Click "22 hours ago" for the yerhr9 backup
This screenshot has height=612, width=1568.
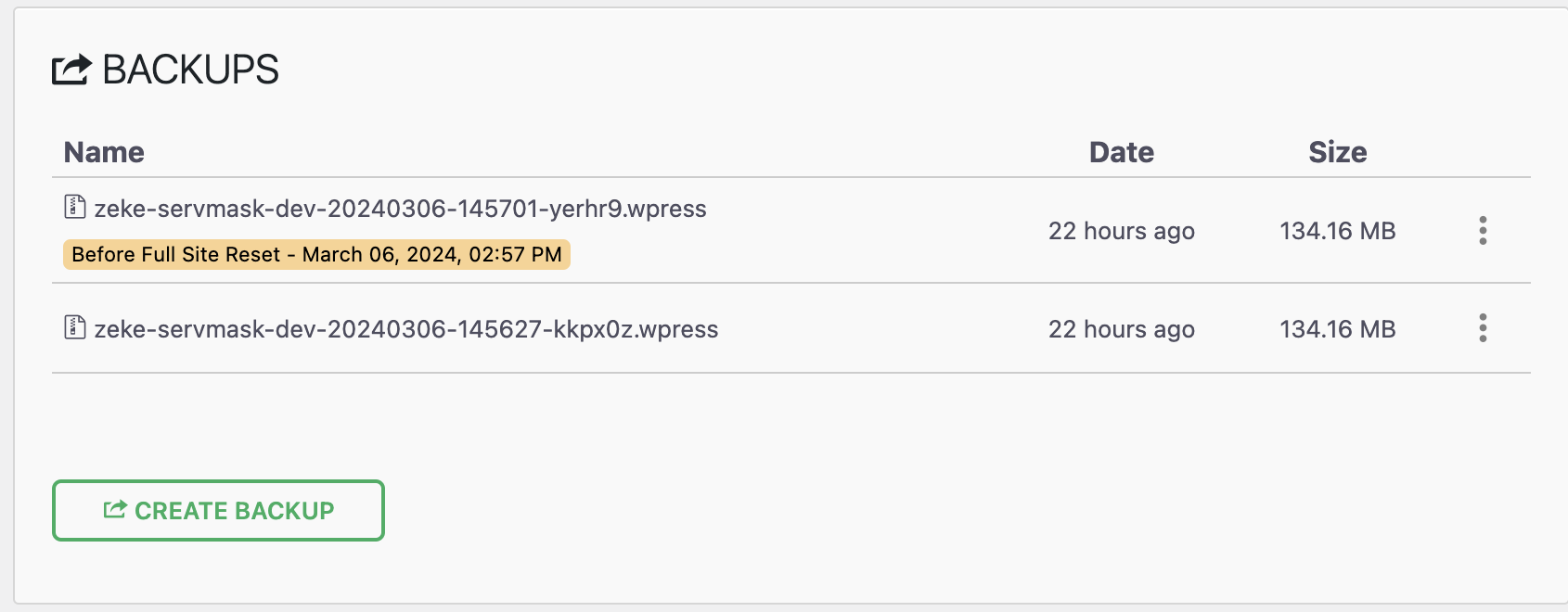point(1121,231)
